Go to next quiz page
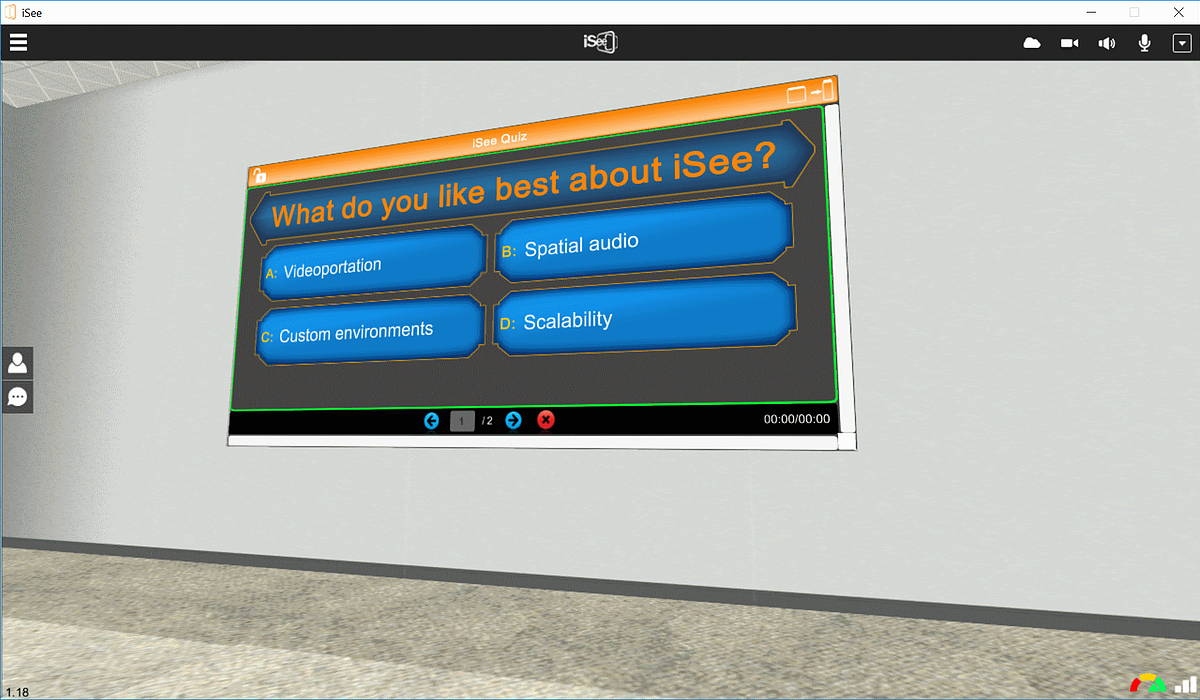This screenshot has width=1200, height=700. tap(513, 420)
